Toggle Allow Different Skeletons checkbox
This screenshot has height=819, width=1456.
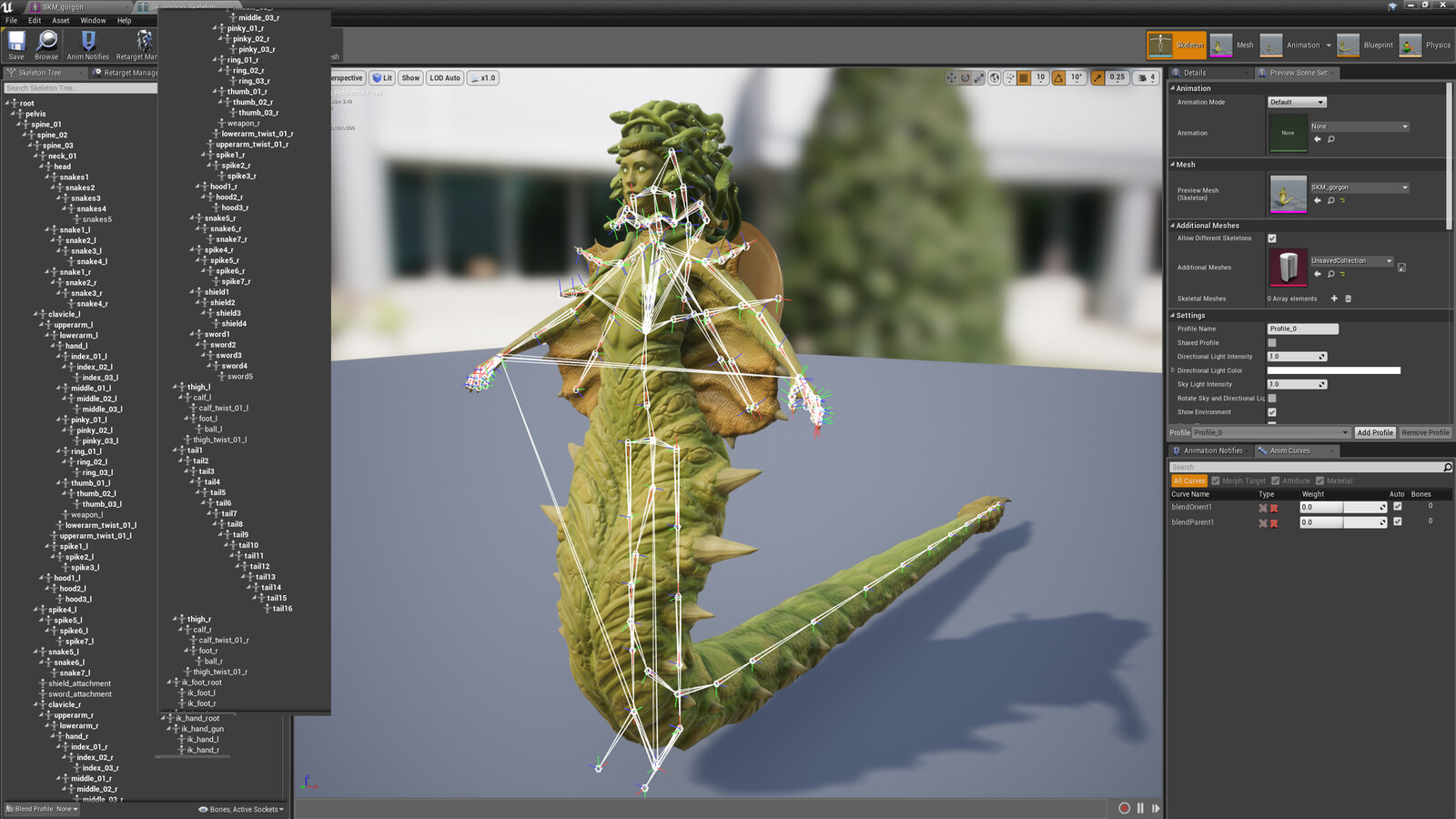(x=1272, y=238)
